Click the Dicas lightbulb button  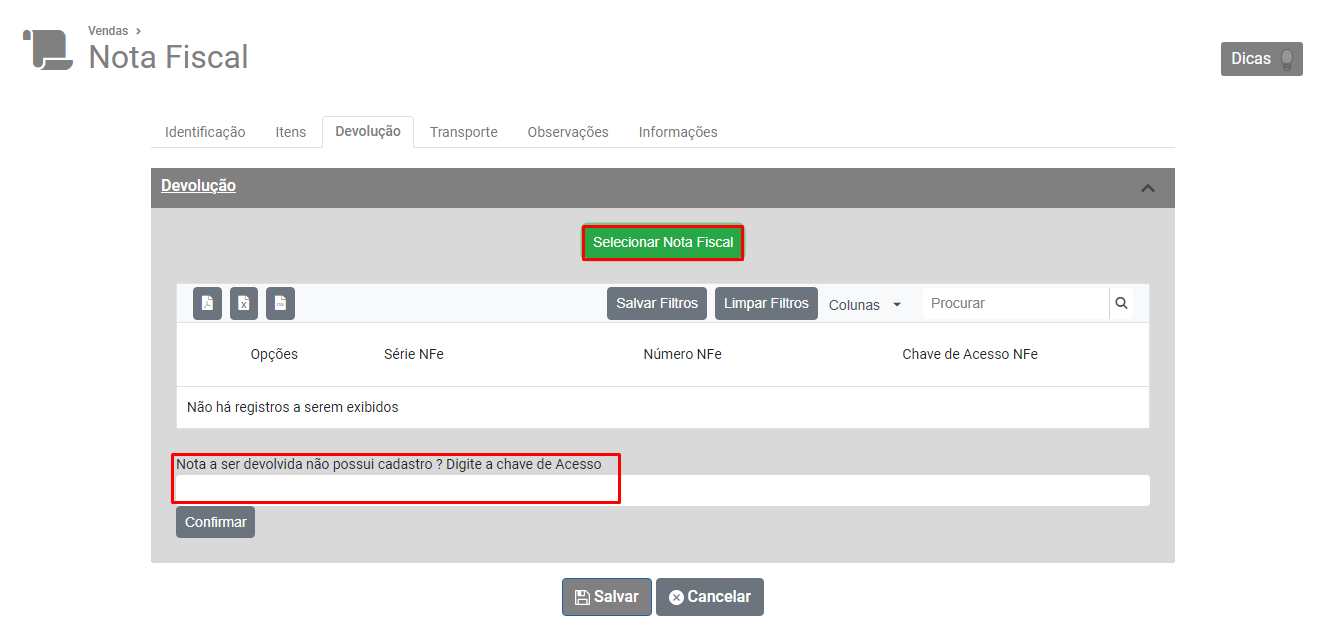coord(1261,59)
